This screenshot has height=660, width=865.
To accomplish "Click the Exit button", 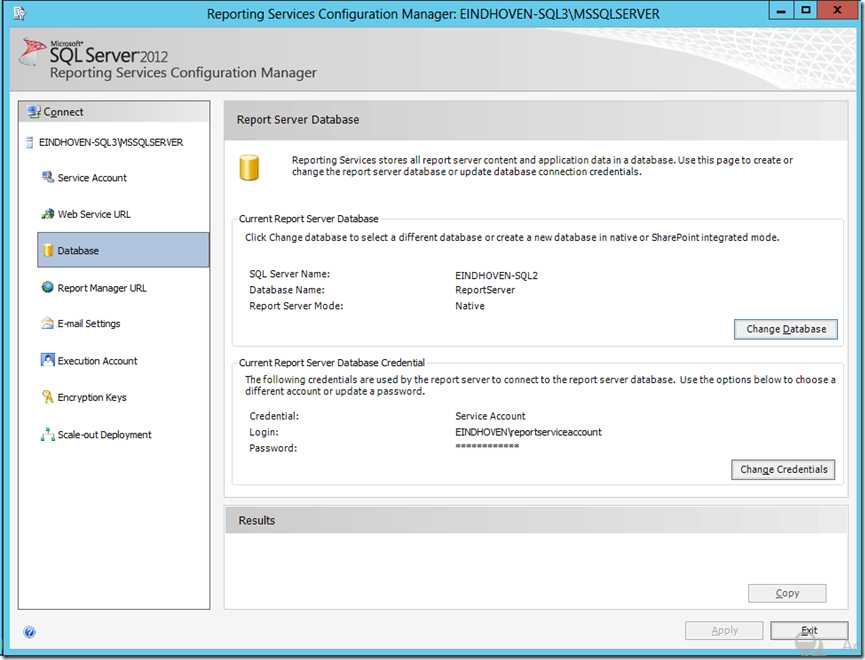I will click(809, 630).
